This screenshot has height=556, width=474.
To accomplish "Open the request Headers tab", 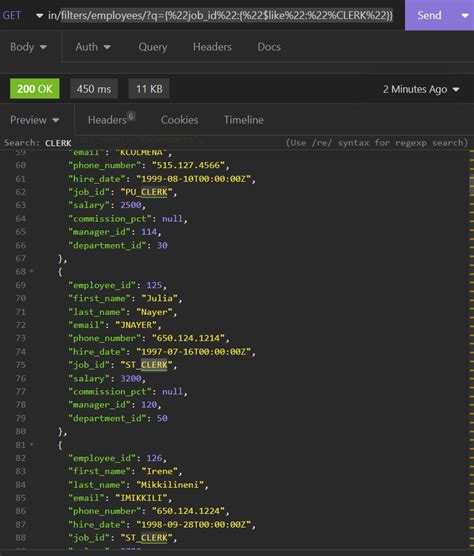I will 212,47.
